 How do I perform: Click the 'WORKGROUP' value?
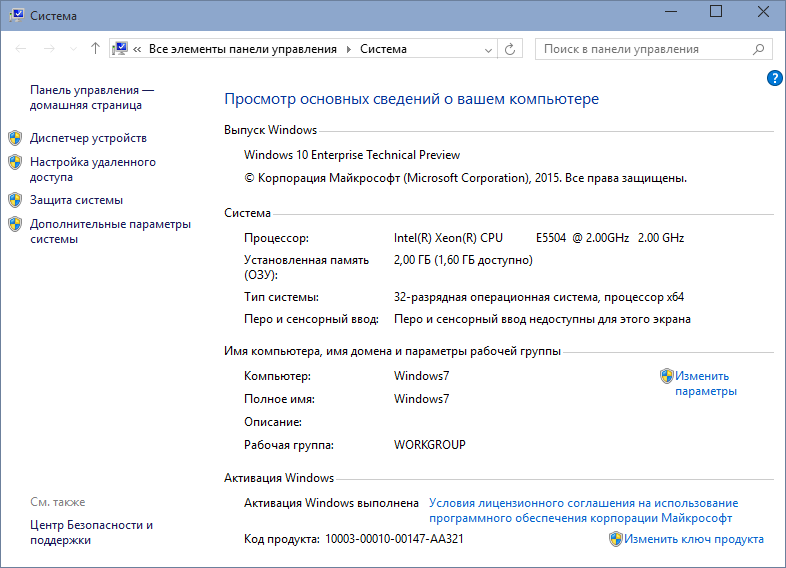[x=430, y=445]
